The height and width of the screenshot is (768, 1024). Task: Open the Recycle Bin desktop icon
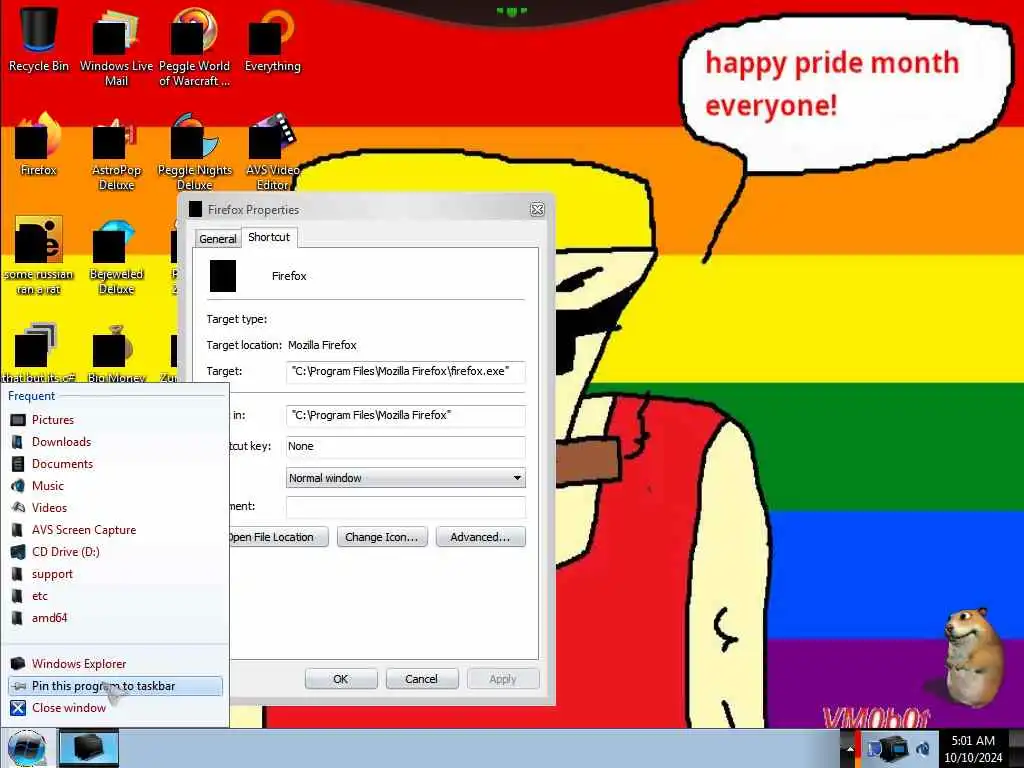tap(39, 39)
